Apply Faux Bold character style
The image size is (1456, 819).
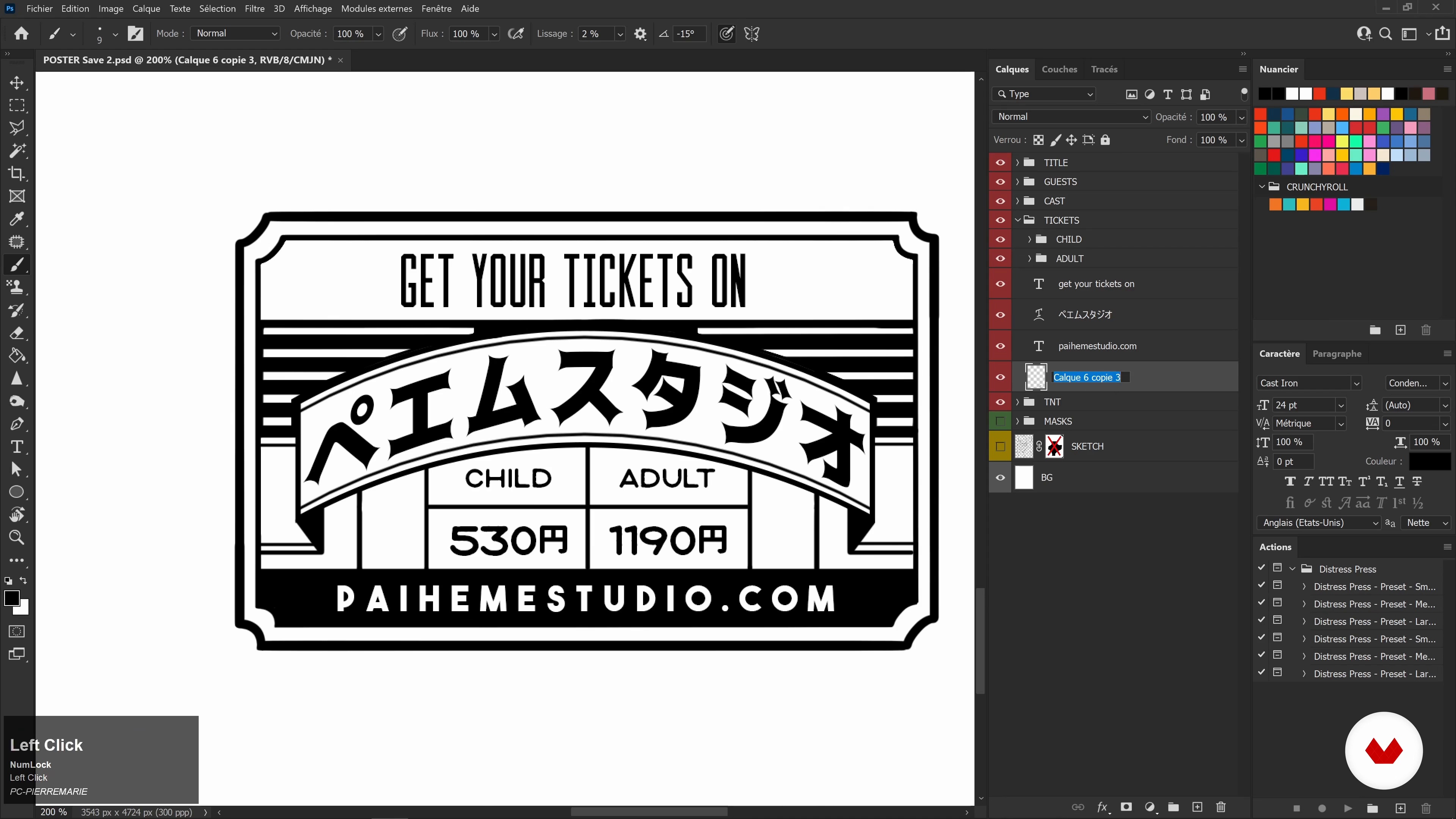[x=1290, y=482]
